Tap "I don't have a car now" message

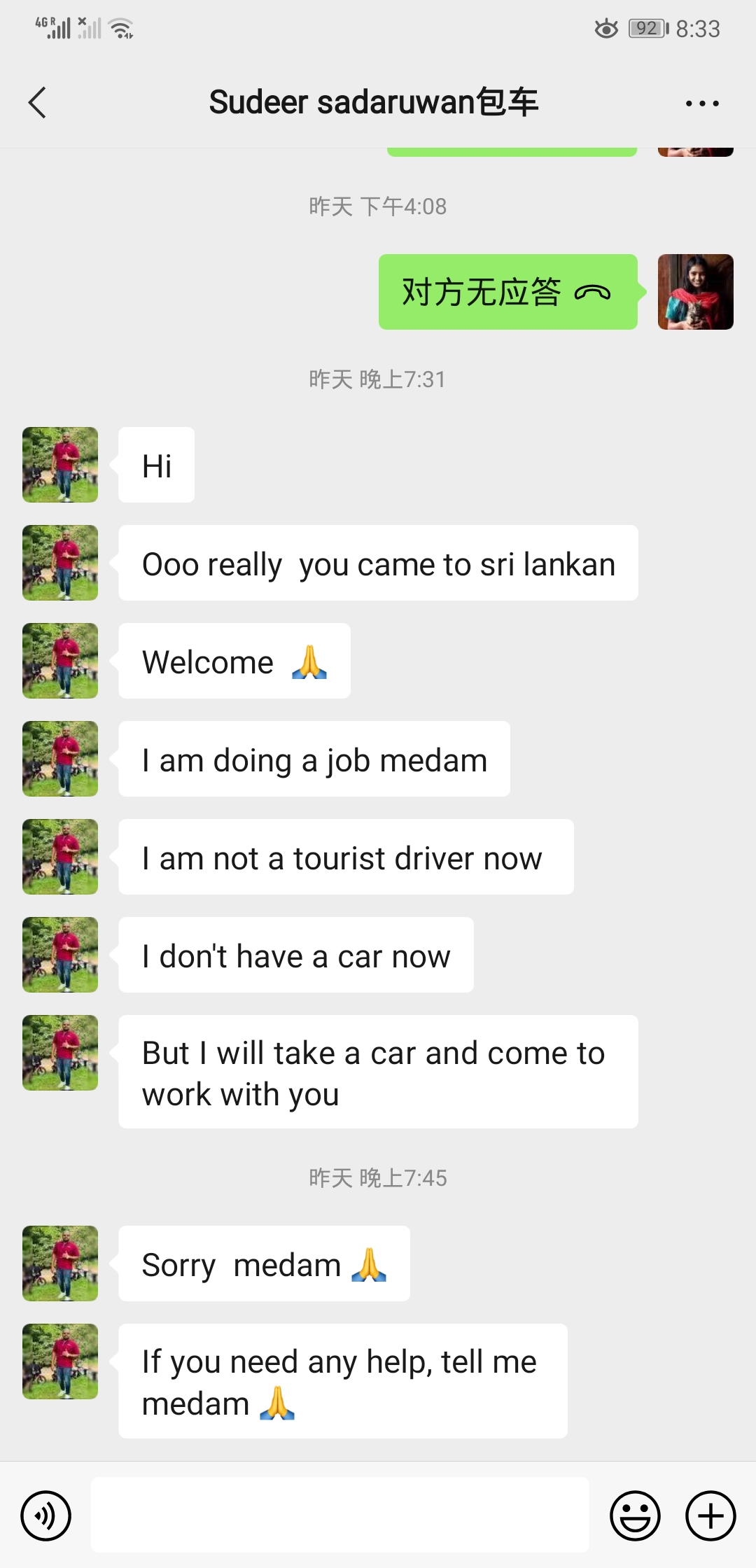click(296, 955)
